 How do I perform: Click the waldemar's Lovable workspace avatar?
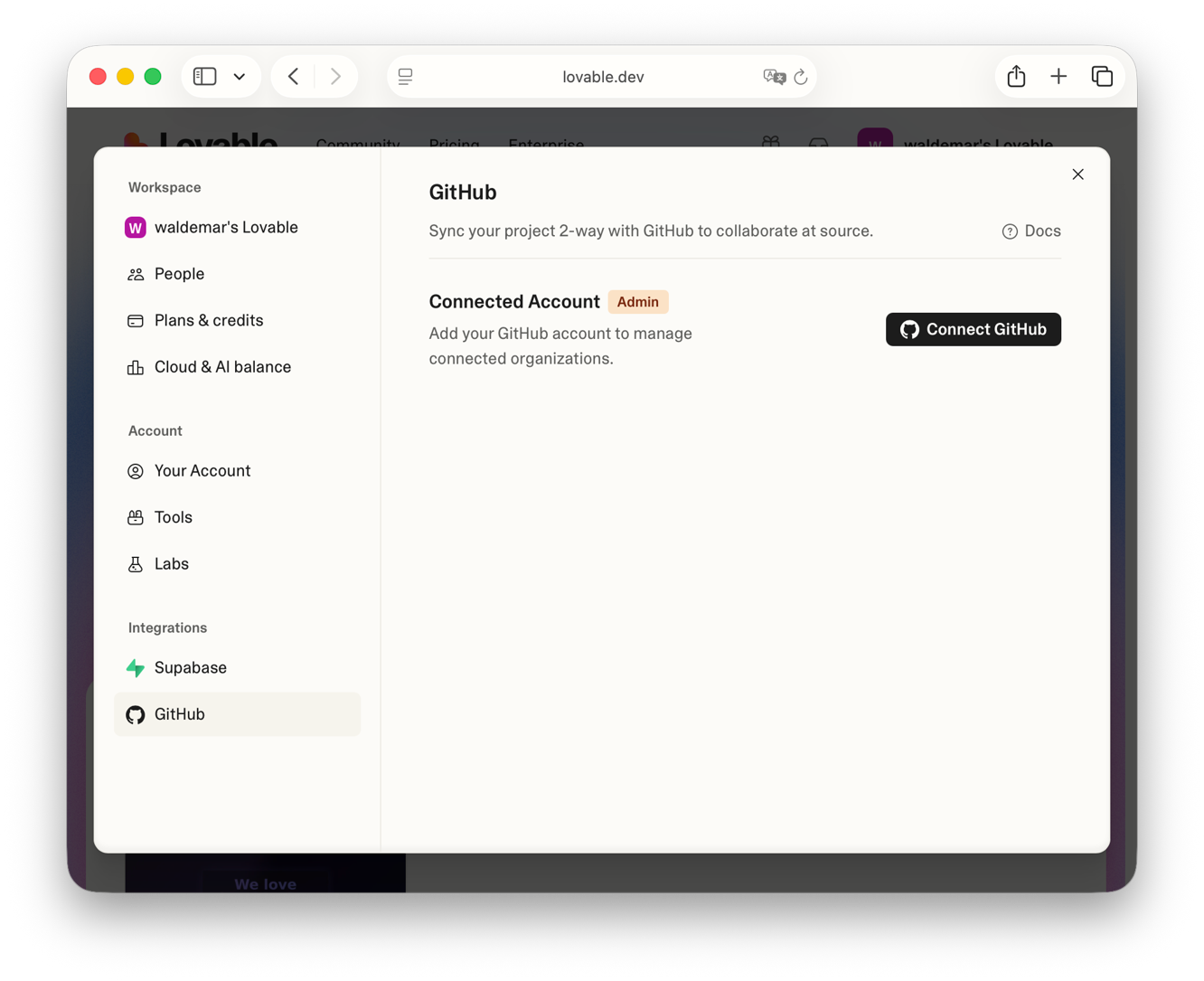[135, 227]
